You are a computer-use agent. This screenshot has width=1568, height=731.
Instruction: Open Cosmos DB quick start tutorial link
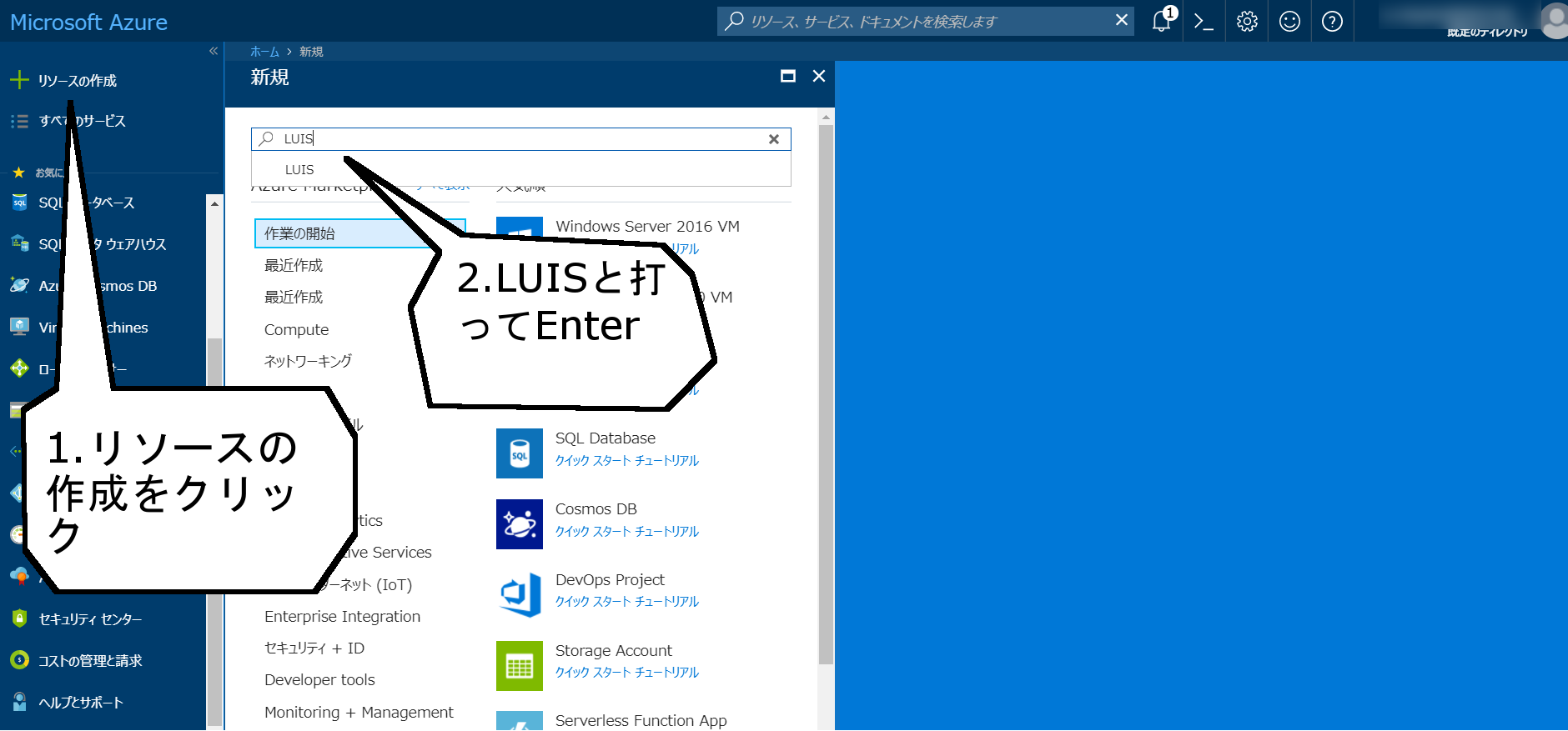click(x=627, y=531)
